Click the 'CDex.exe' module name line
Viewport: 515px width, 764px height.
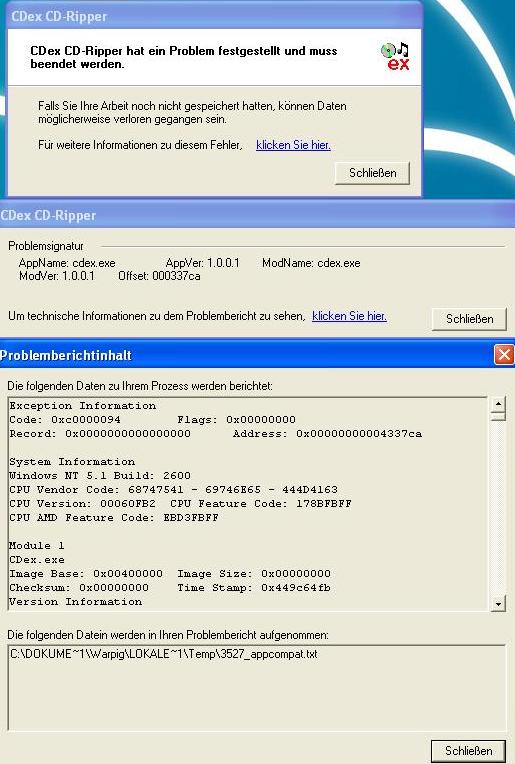(x=37, y=560)
